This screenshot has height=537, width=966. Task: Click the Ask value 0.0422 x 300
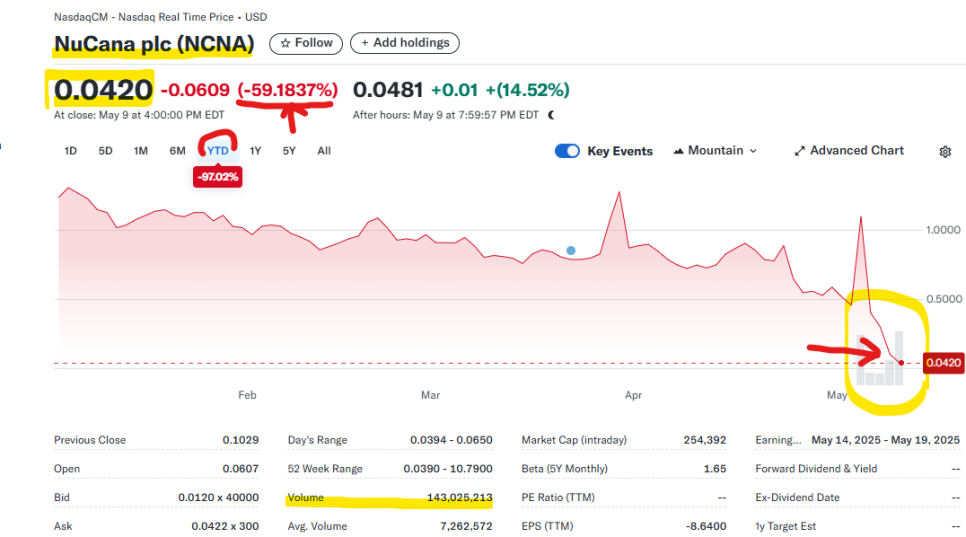pyautogui.click(x=225, y=526)
